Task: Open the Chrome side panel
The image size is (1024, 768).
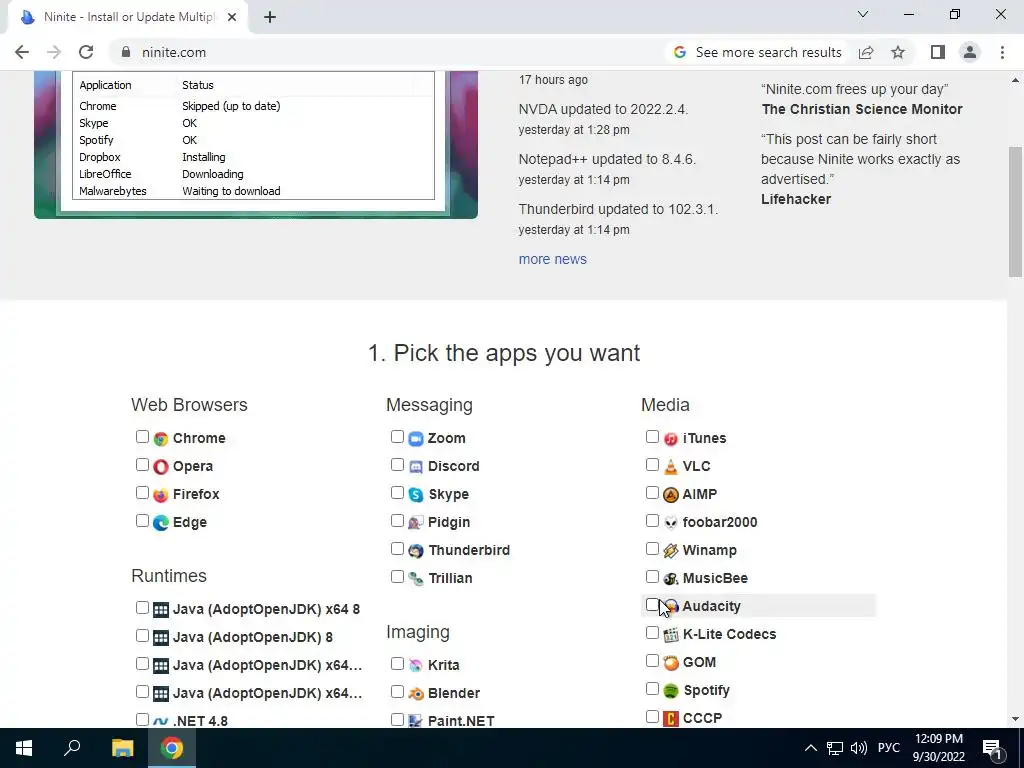Action: click(938, 52)
